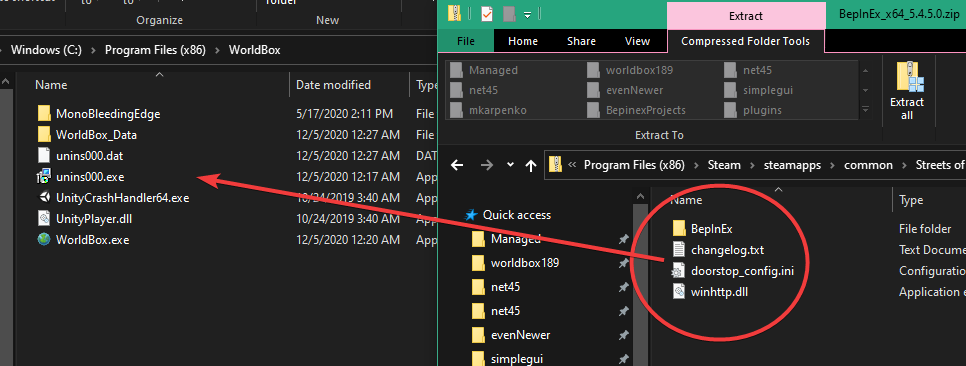Expand chevron after common in address bar
Image resolution: width=966 pixels, height=366 pixels.
(x=904, y=165)
